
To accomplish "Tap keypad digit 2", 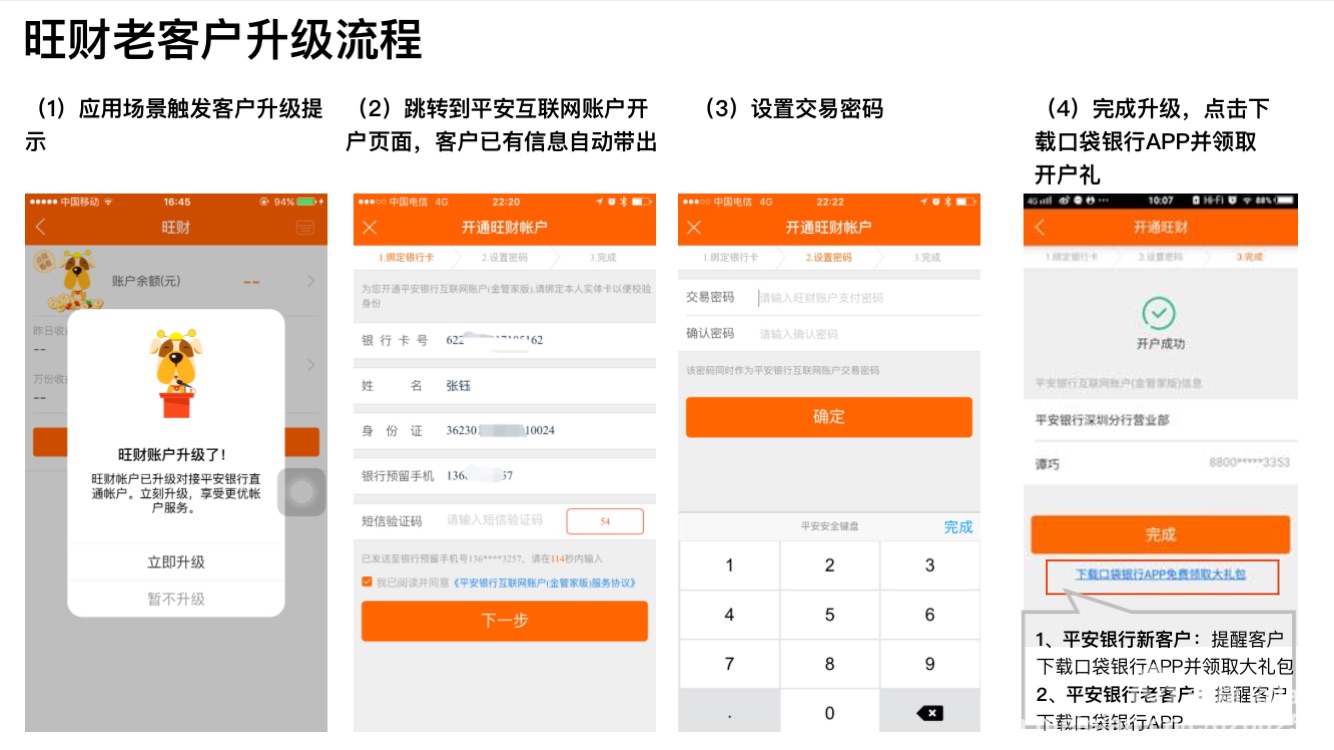I will tap(829, 566).
